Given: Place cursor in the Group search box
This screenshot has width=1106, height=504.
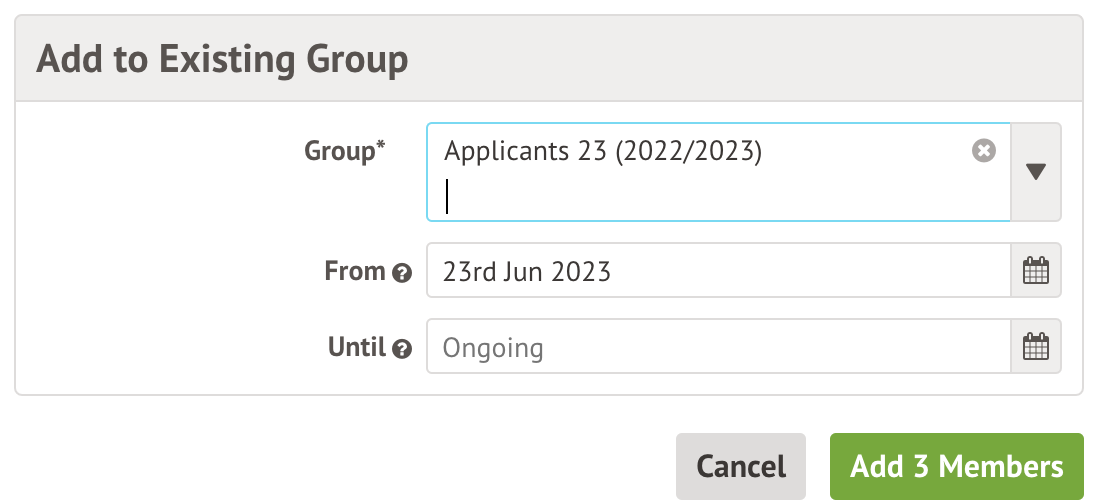Looking at the screenshot, I should (700, 197).
